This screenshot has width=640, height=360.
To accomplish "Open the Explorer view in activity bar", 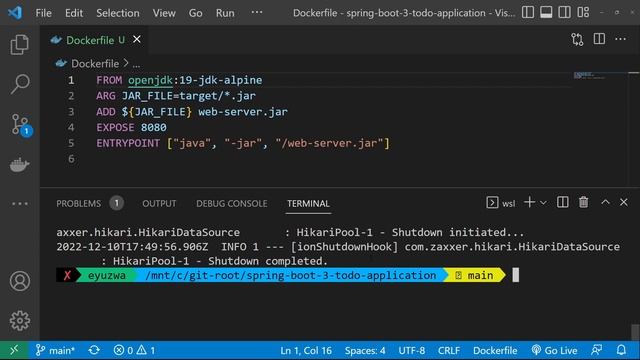I will (20, 44).
